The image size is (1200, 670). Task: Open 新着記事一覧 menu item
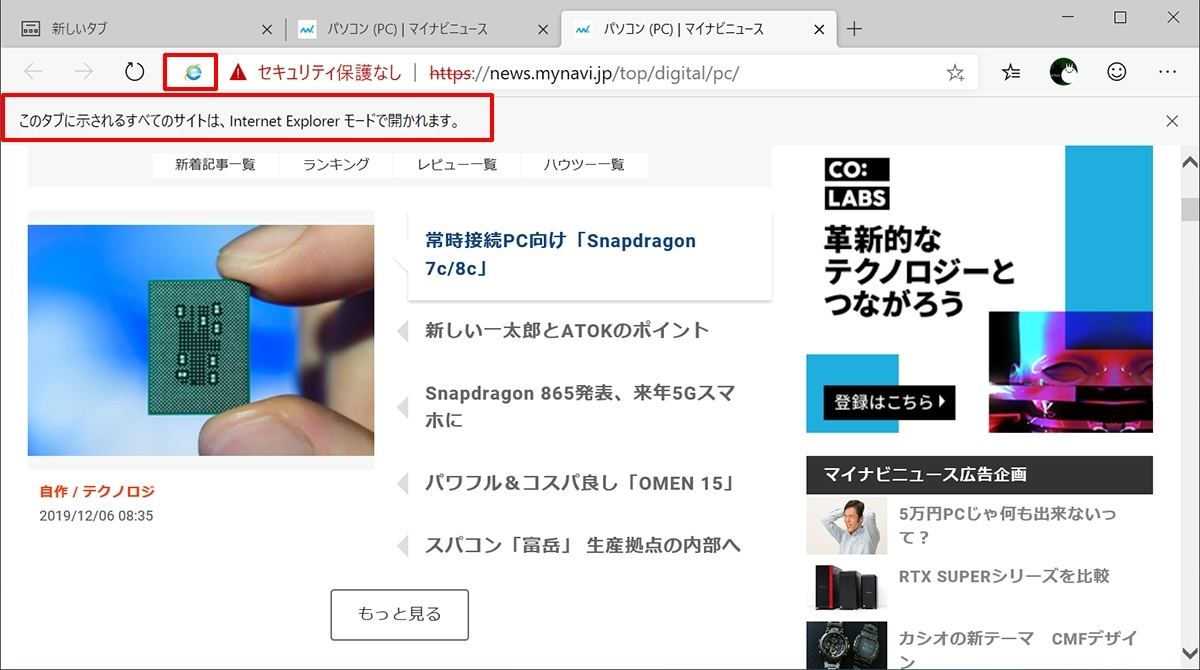pyautogui.click(x=215, y=164)
